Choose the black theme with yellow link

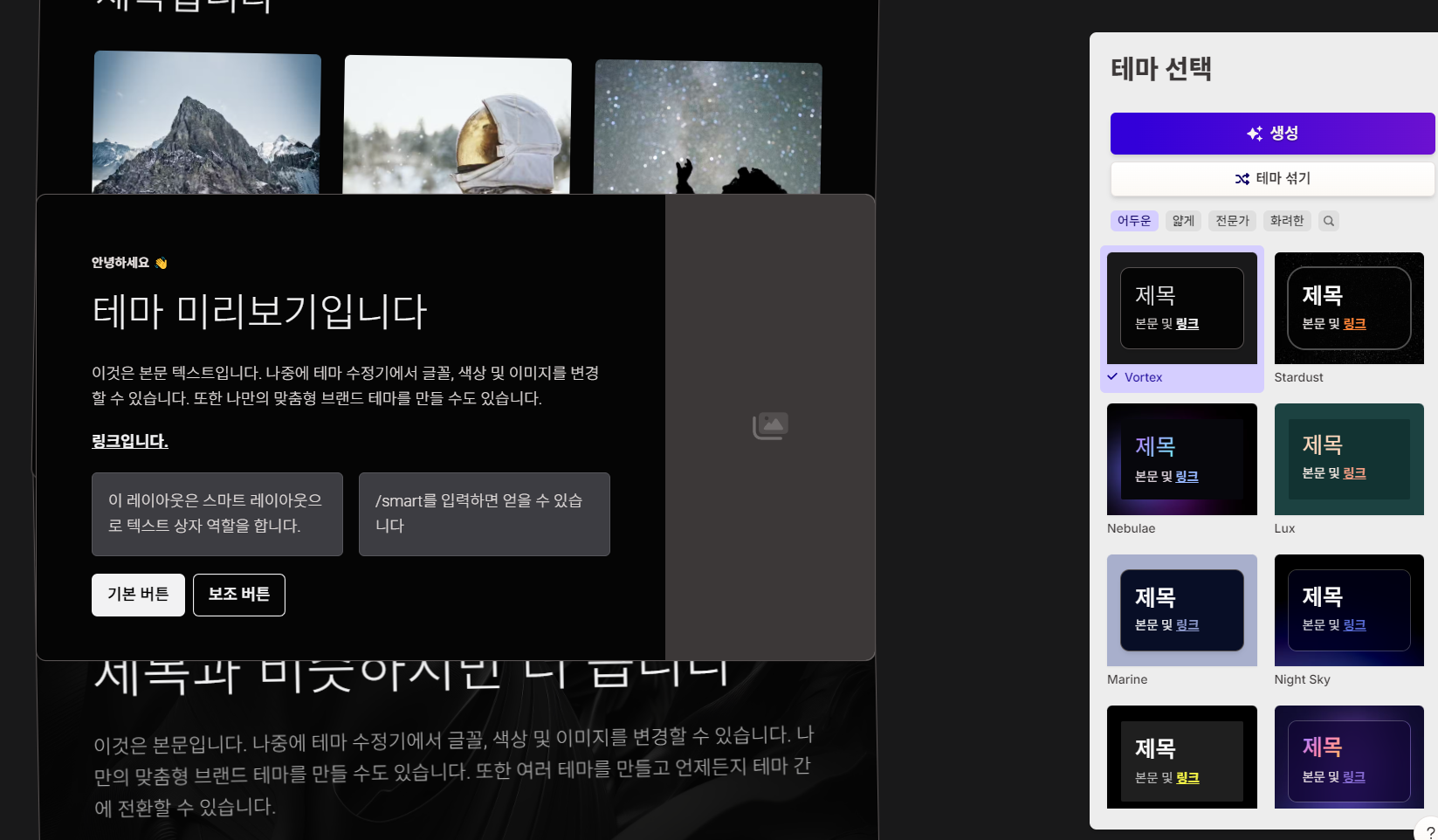coord(1182,757)
